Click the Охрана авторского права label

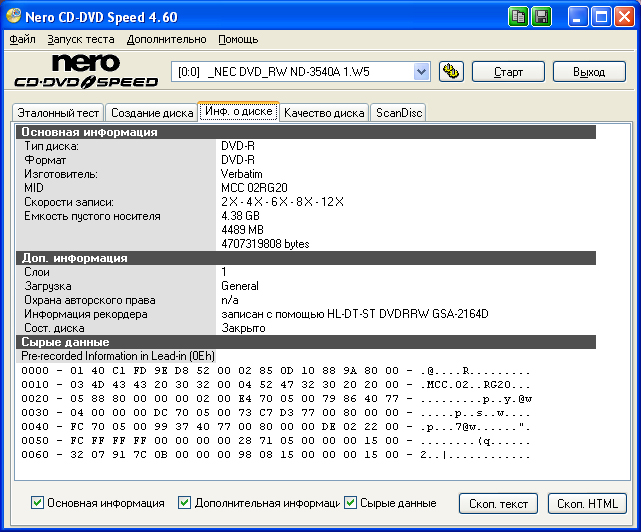pos(90,300)
